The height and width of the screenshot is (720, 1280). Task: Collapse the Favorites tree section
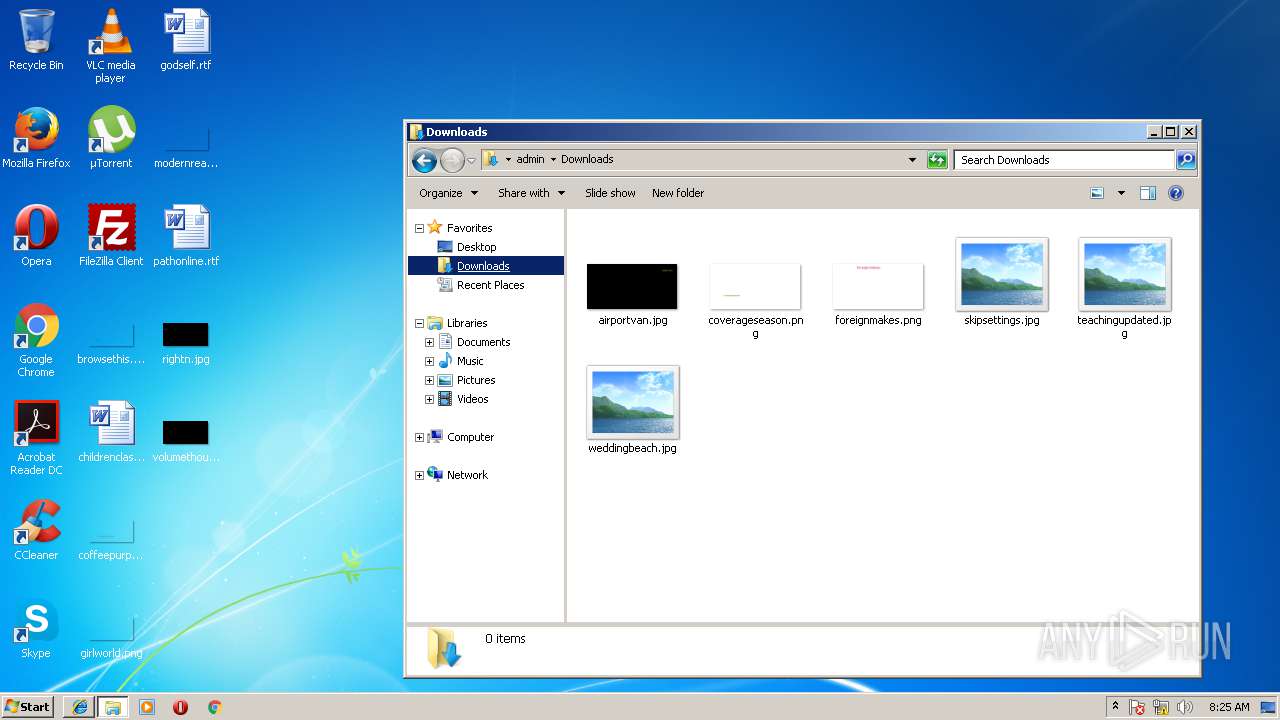coord(419,228)
